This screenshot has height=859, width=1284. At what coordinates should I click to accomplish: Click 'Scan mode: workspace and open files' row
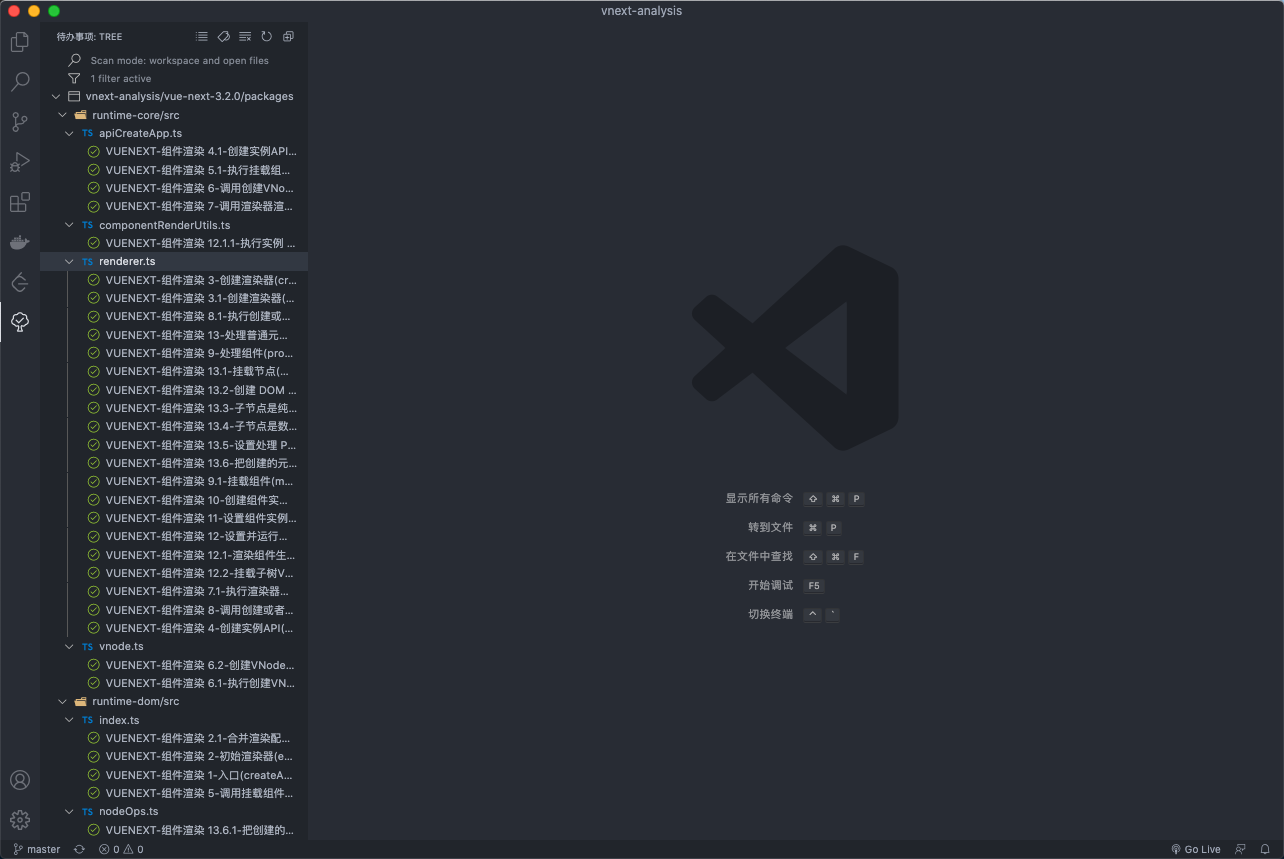(174, 60)
